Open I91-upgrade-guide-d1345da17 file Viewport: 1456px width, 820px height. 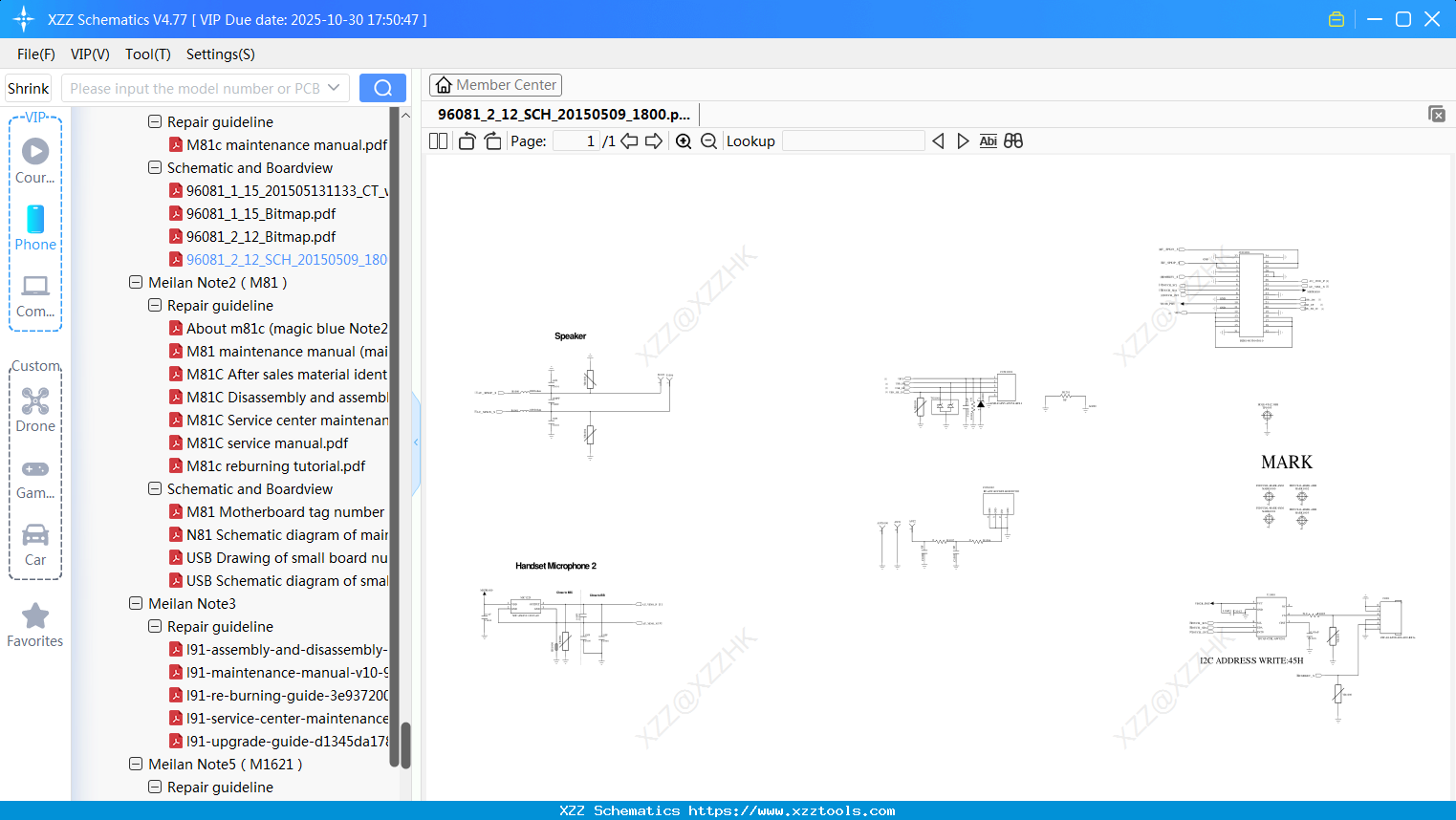287,742
